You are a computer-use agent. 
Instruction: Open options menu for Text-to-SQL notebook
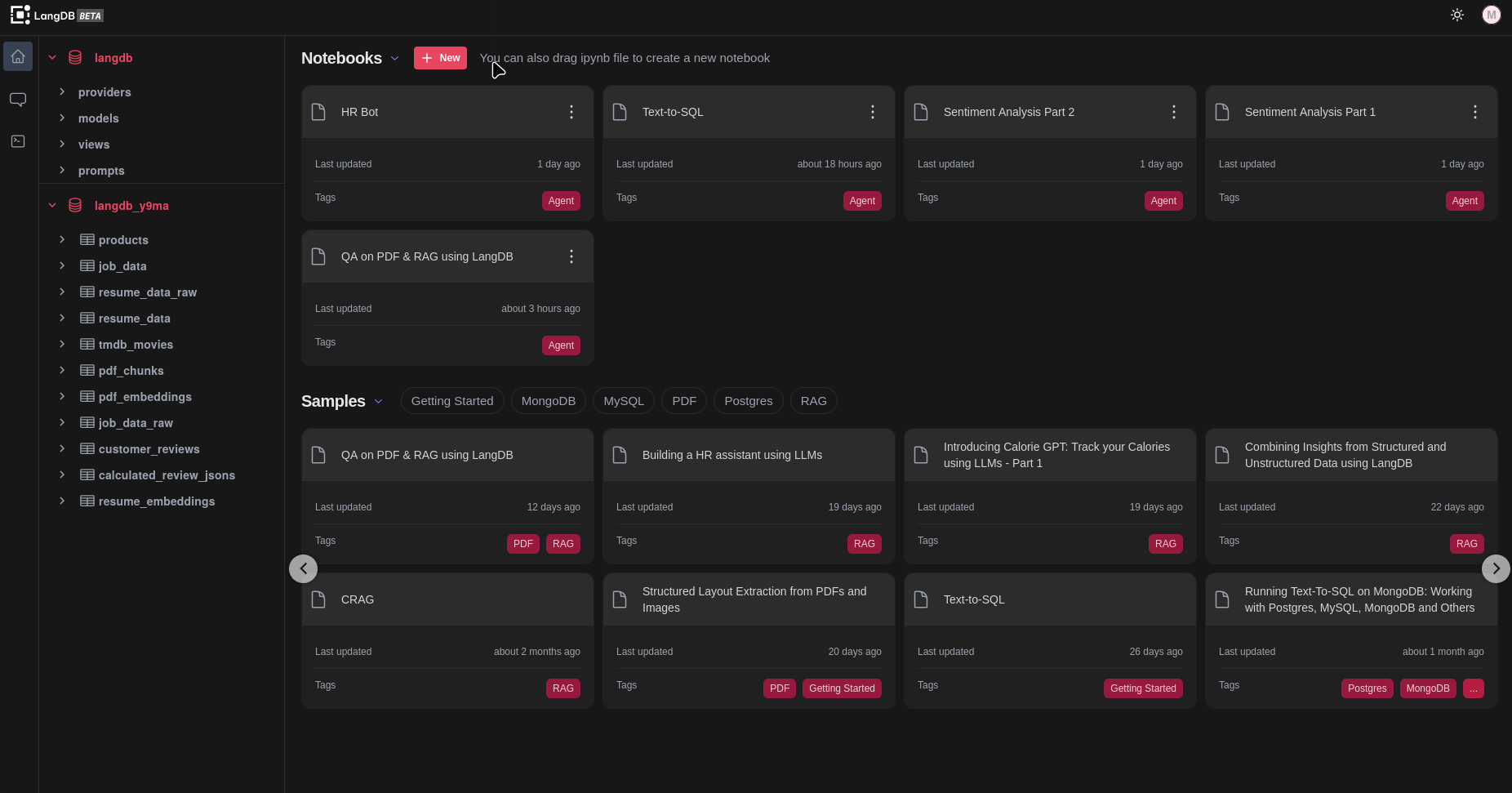click(873, 112)
